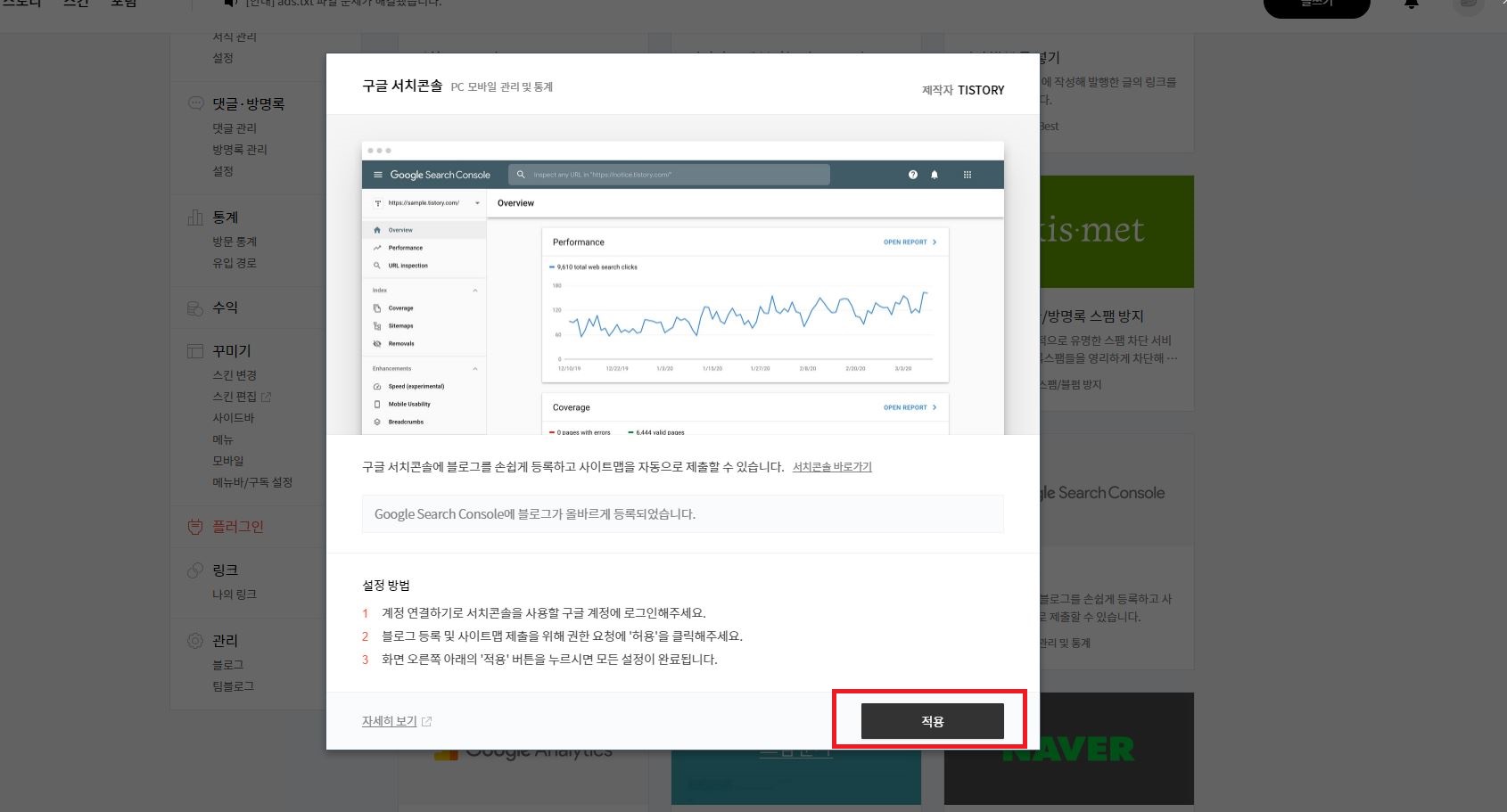
Task: Select 방문 통계 in sidebar
Action: coord(235,242)
